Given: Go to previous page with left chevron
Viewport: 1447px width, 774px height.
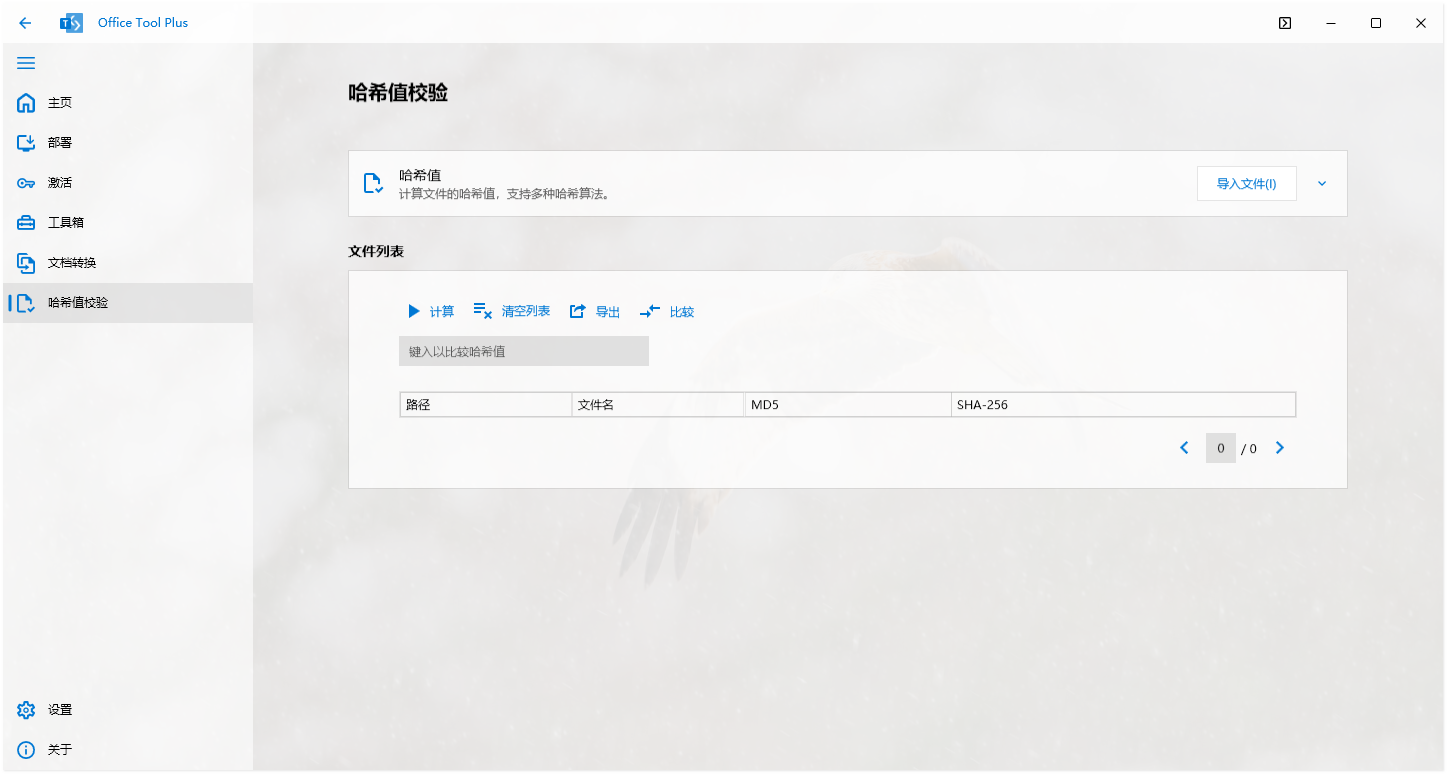Looking at the screenshot, I should coord(1184,447).
